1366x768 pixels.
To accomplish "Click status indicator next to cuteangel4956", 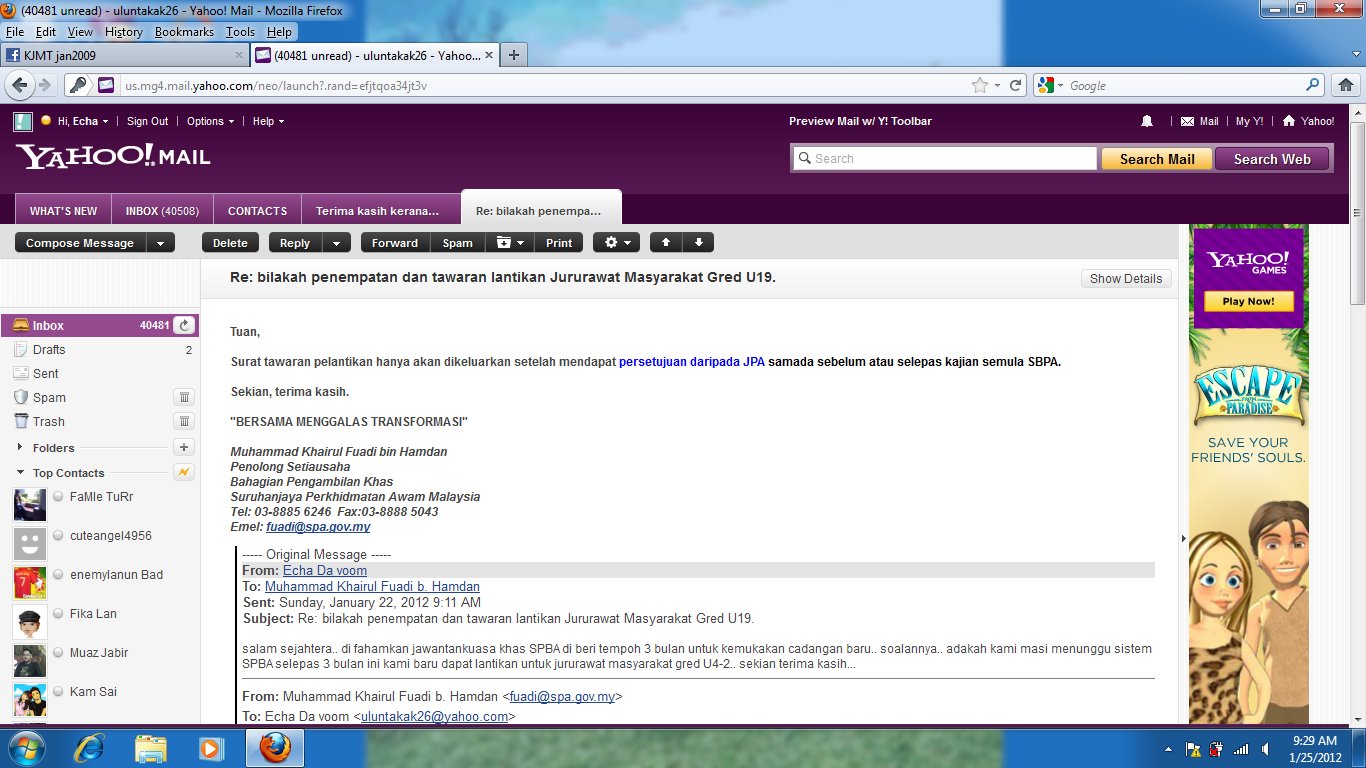I will coord(58,535).
